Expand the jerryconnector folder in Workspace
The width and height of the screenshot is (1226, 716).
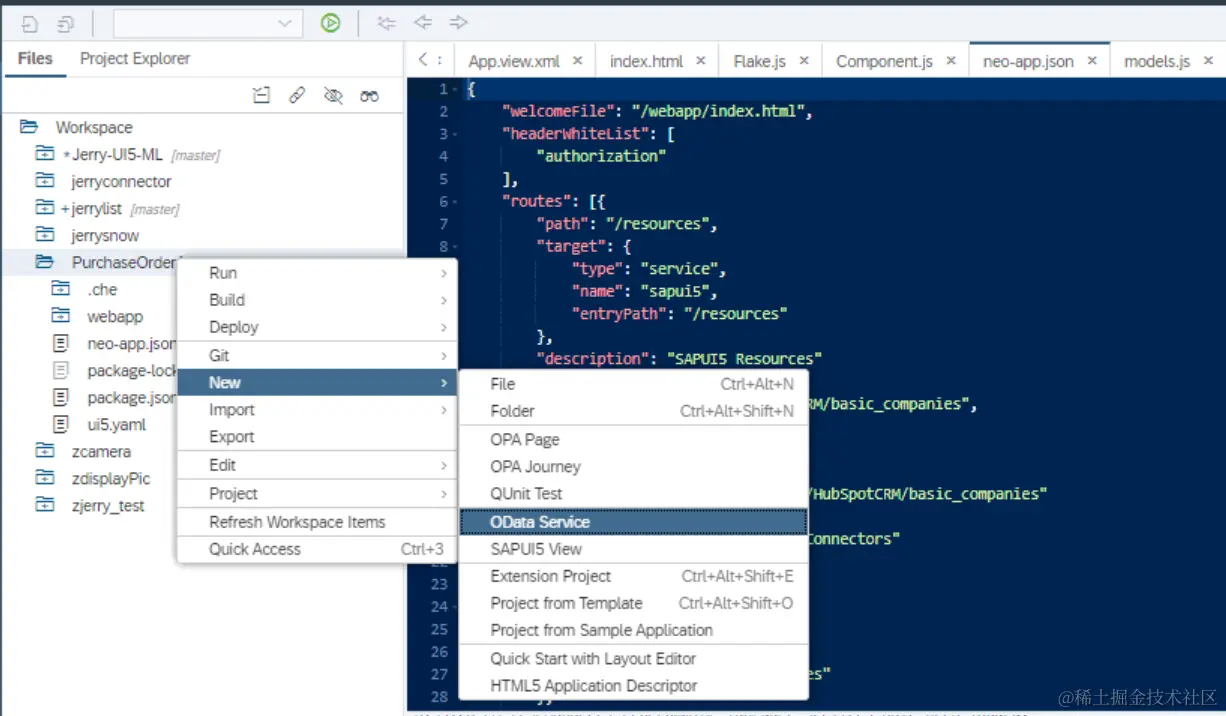coord(44,181)
